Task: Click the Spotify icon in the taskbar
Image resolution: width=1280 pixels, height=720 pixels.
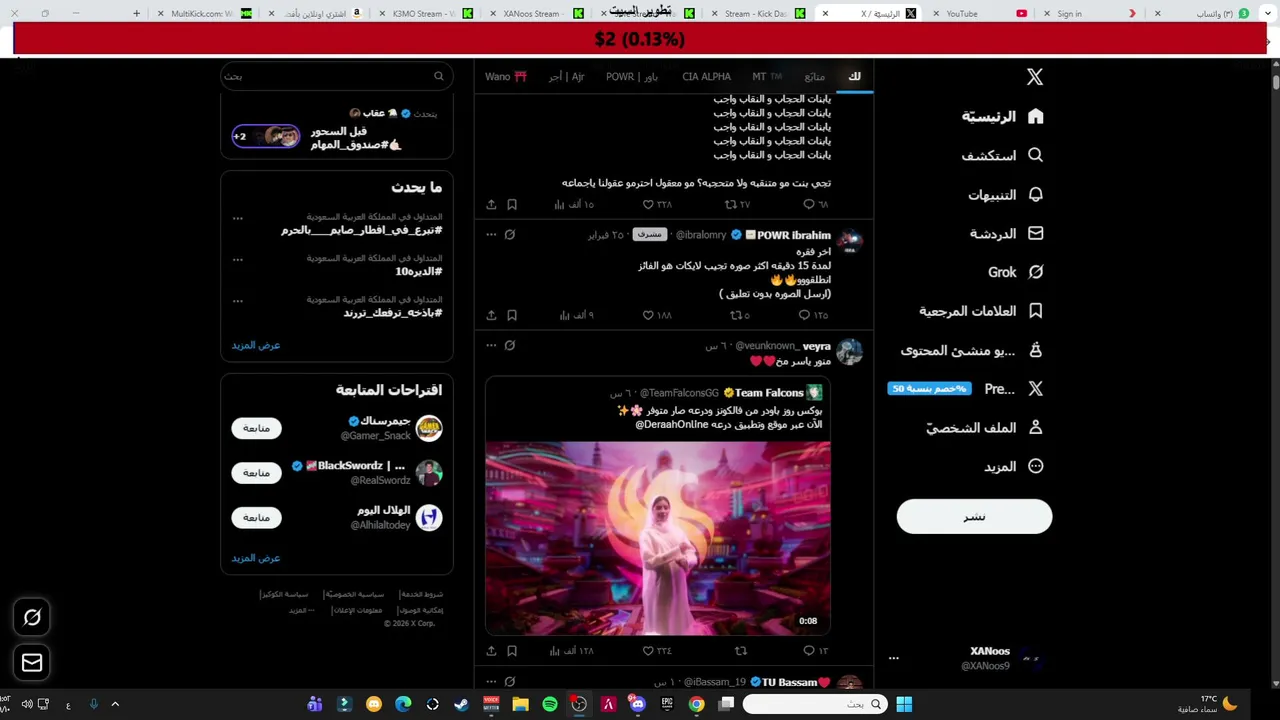Action: (x=549, y=704)
